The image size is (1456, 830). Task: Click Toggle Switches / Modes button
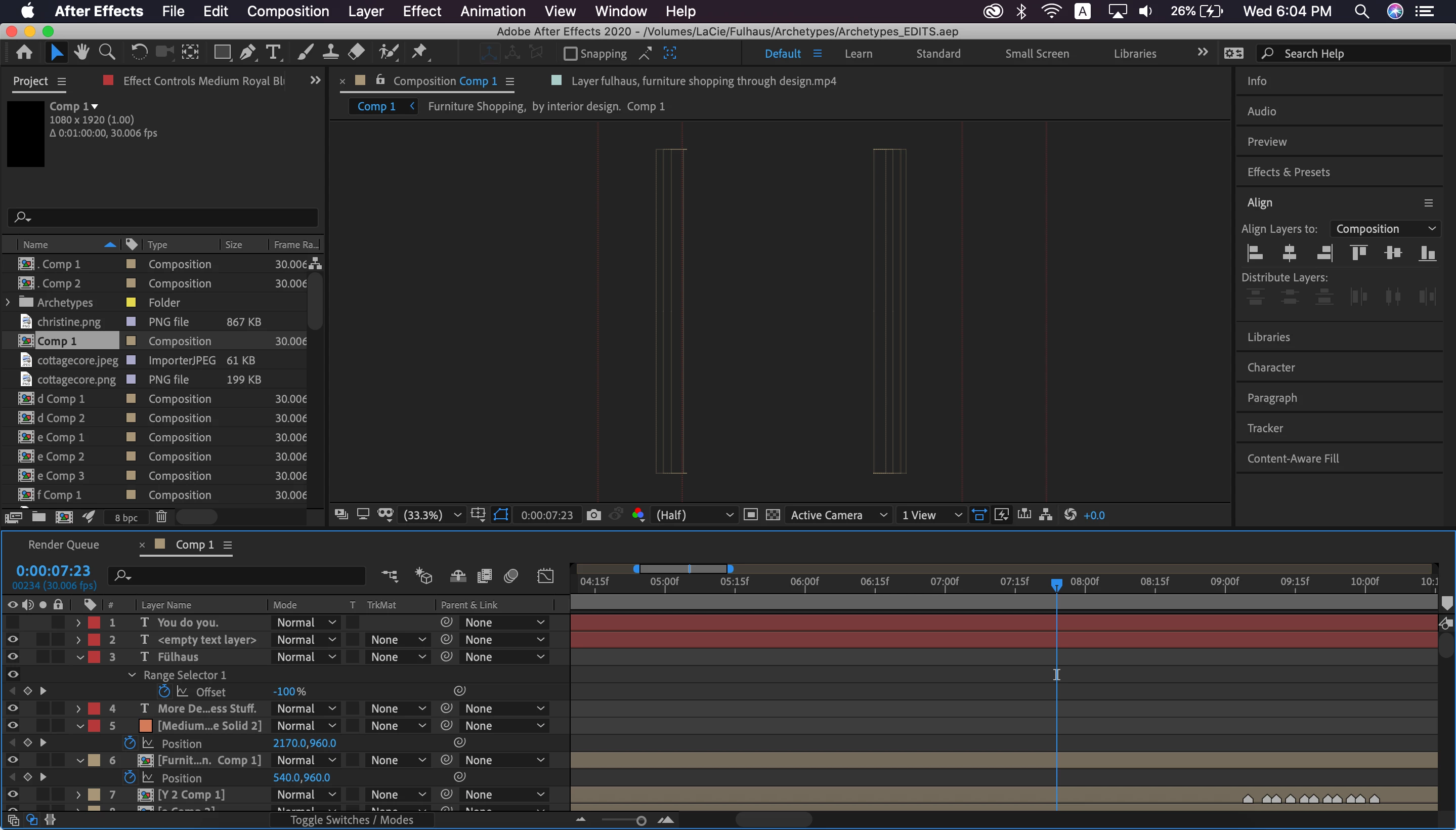pos(352,820)
